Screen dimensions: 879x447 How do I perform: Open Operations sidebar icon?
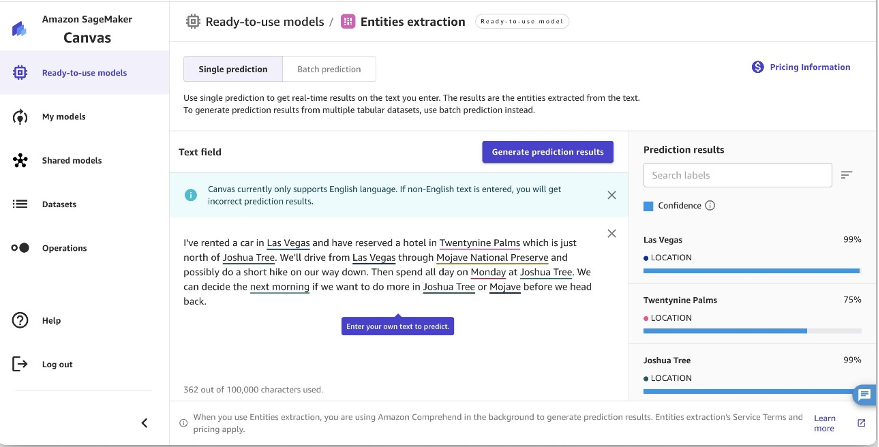pos(20,248)
